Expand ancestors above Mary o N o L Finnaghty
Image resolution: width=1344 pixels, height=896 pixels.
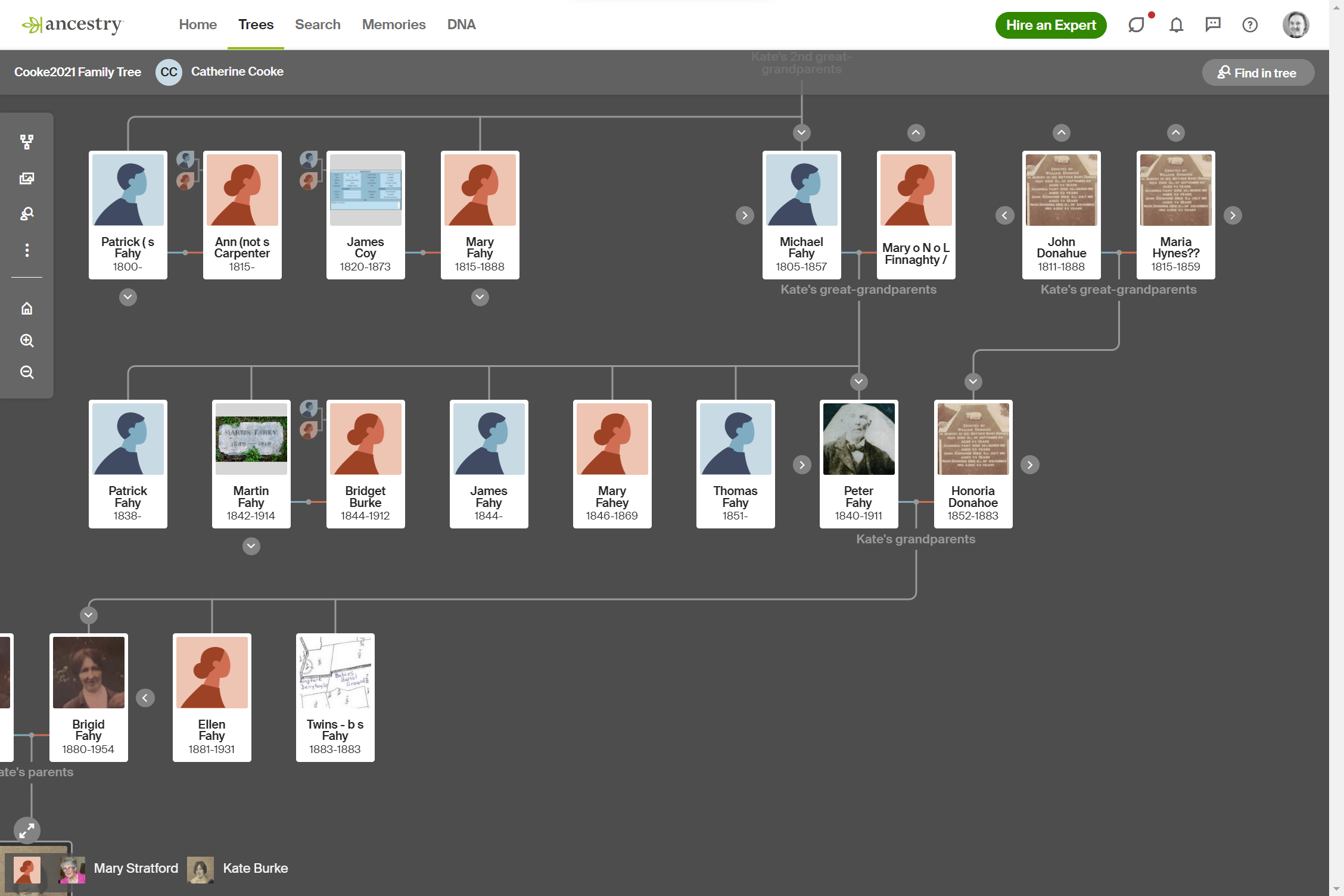tap(916, 133)
